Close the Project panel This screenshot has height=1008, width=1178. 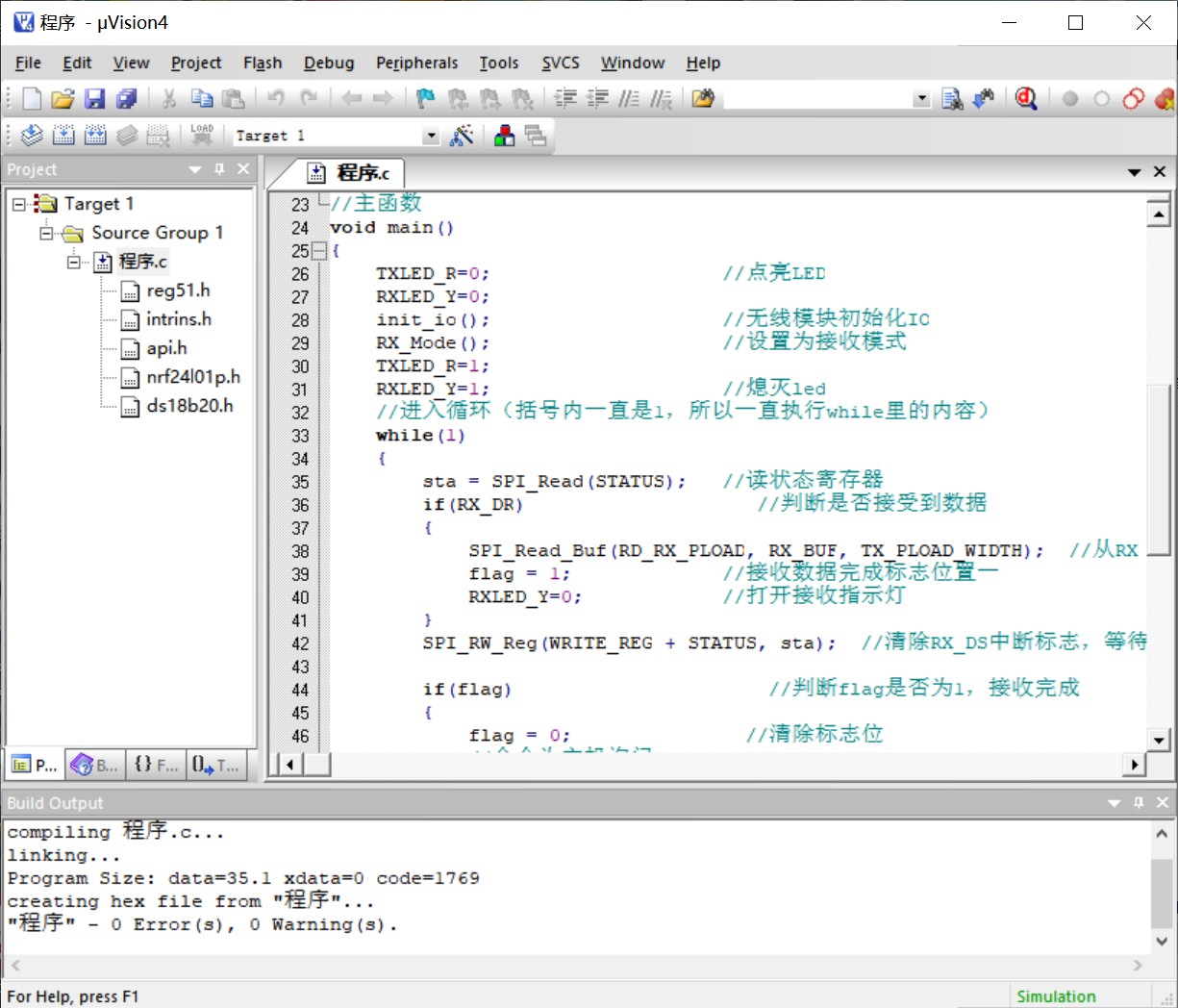tap(243, 169)
